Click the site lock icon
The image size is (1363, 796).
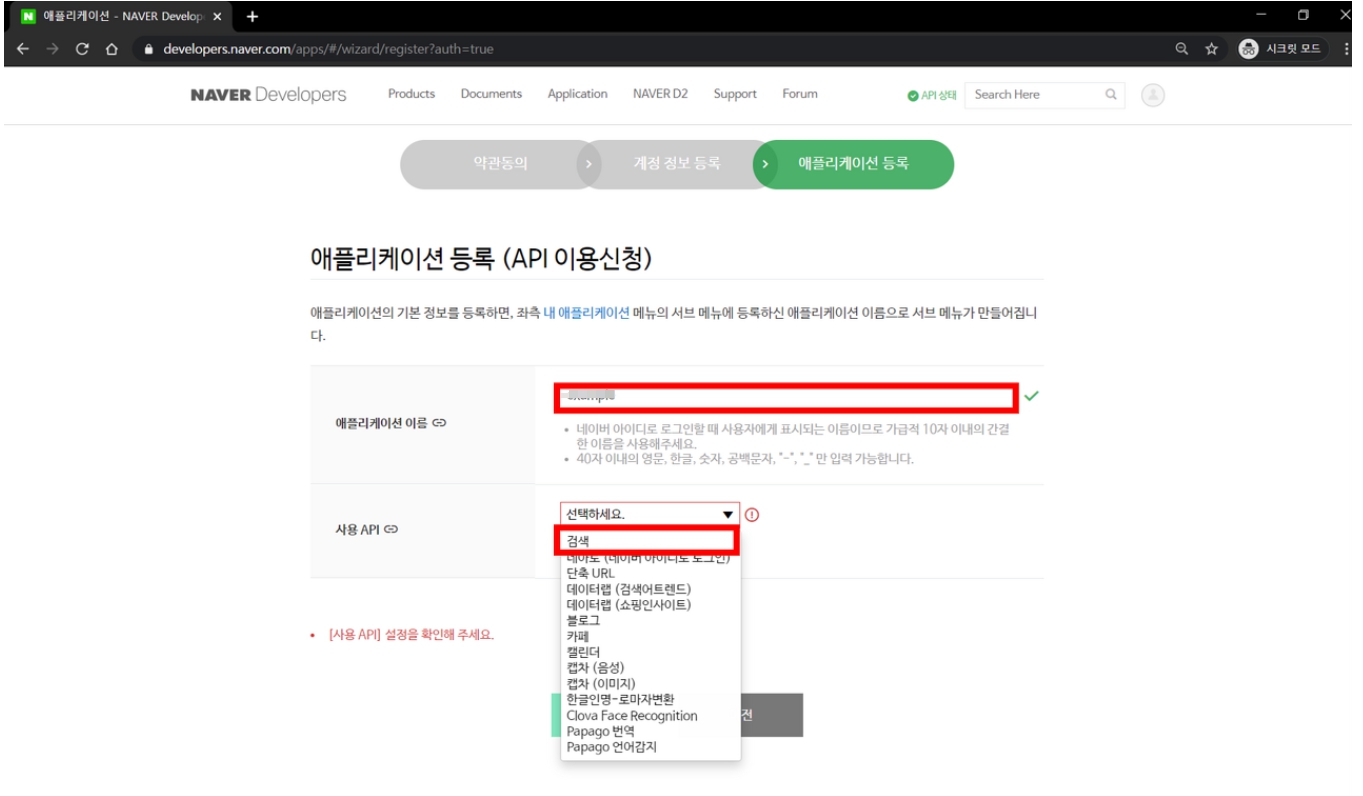[148, 49]
